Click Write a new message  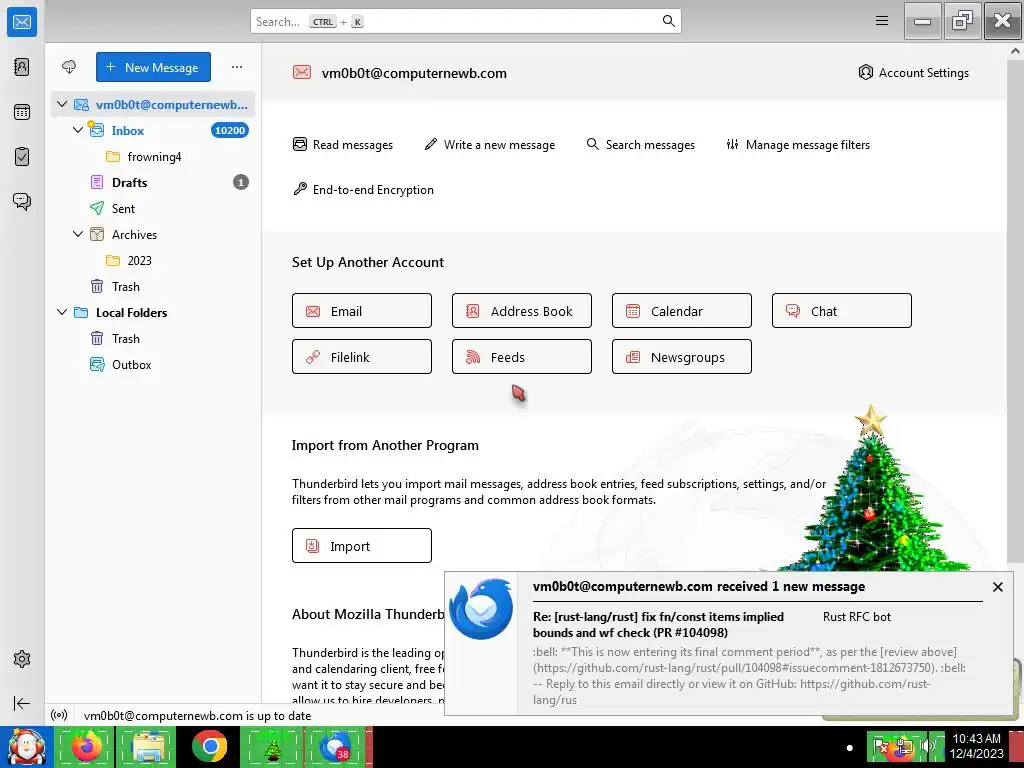490,144
